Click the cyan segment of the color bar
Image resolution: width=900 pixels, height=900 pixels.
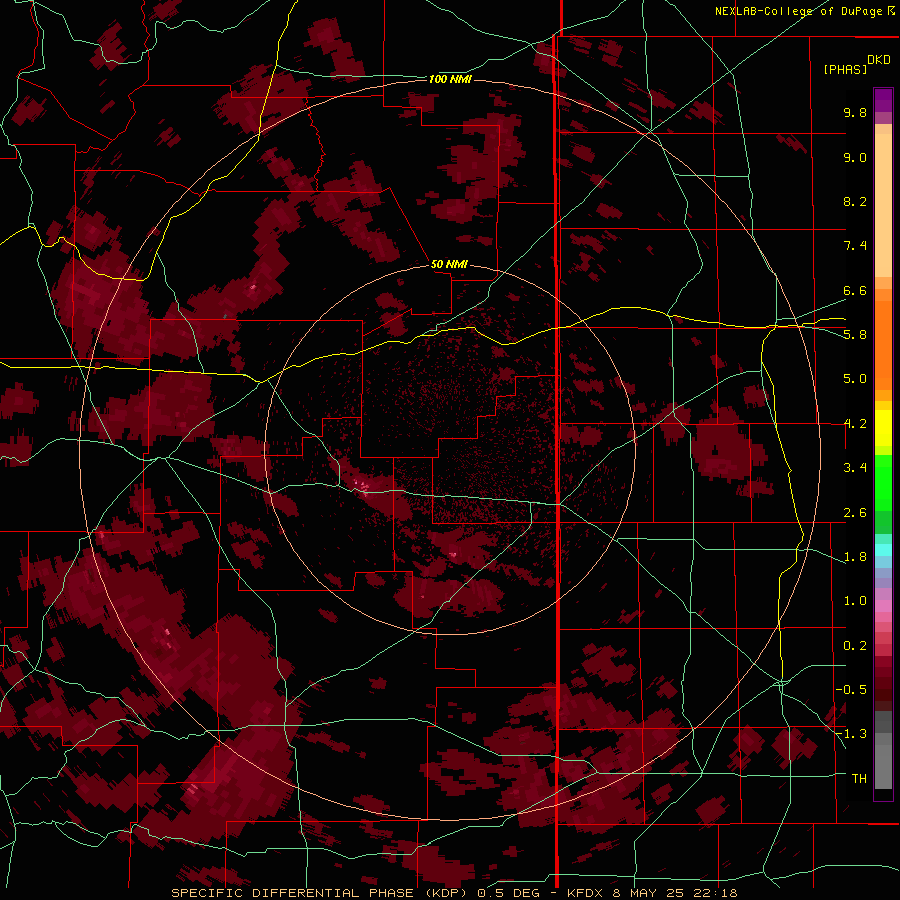click(x=883, y=550)
